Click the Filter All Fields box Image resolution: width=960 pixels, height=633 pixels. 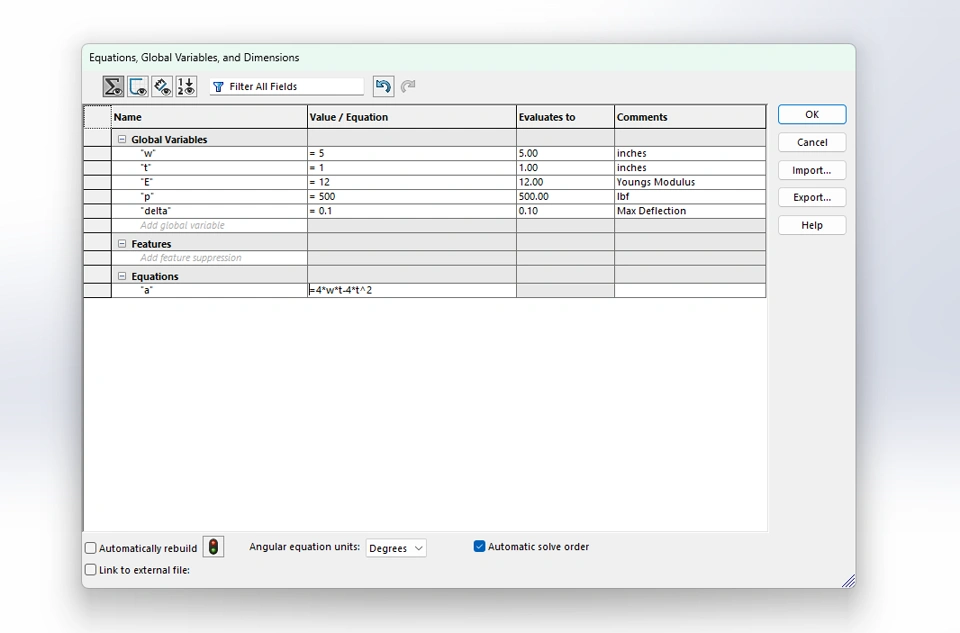(292, 87)
